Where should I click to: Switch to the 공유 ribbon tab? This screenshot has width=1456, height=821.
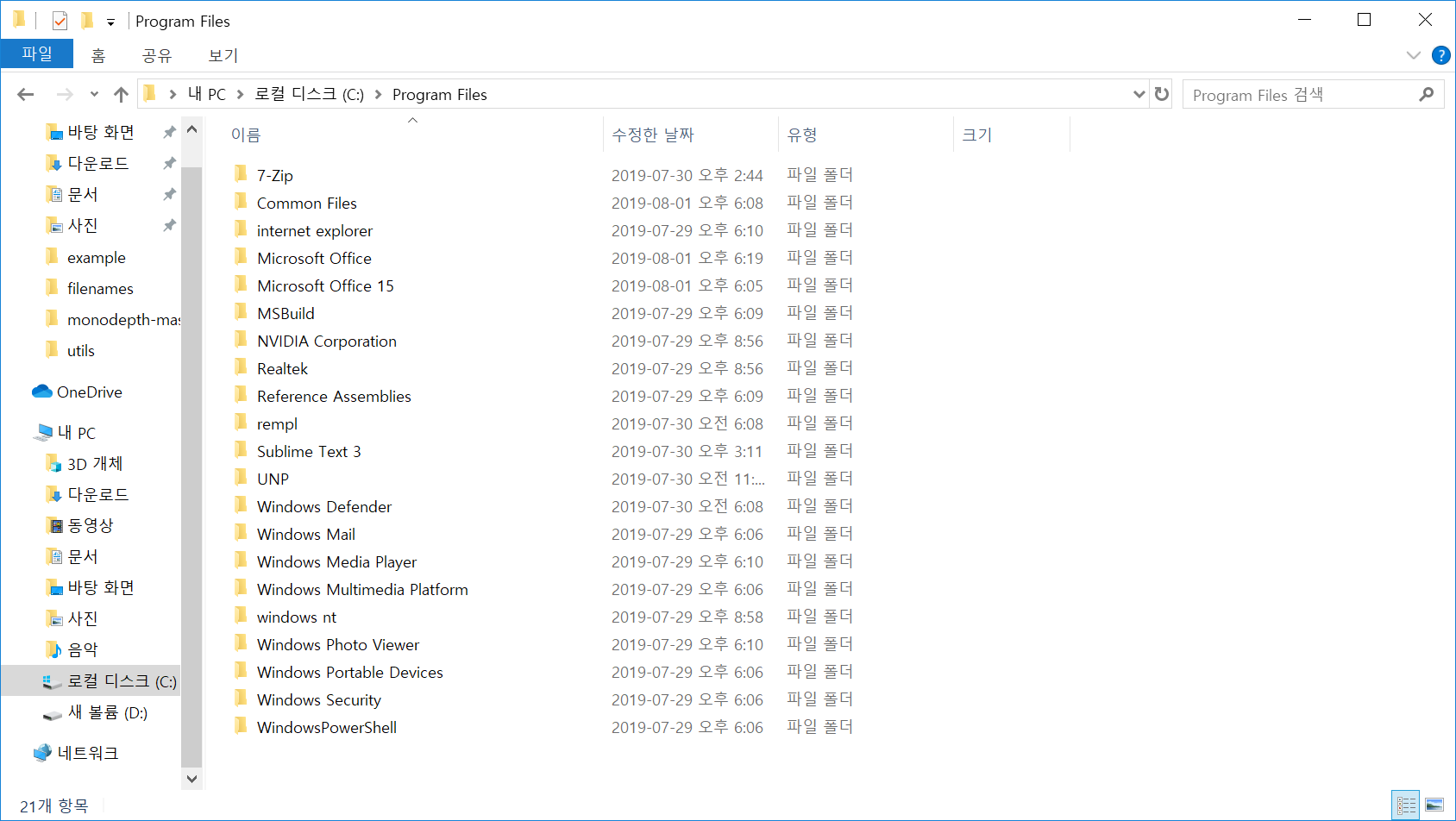(157, 55)
